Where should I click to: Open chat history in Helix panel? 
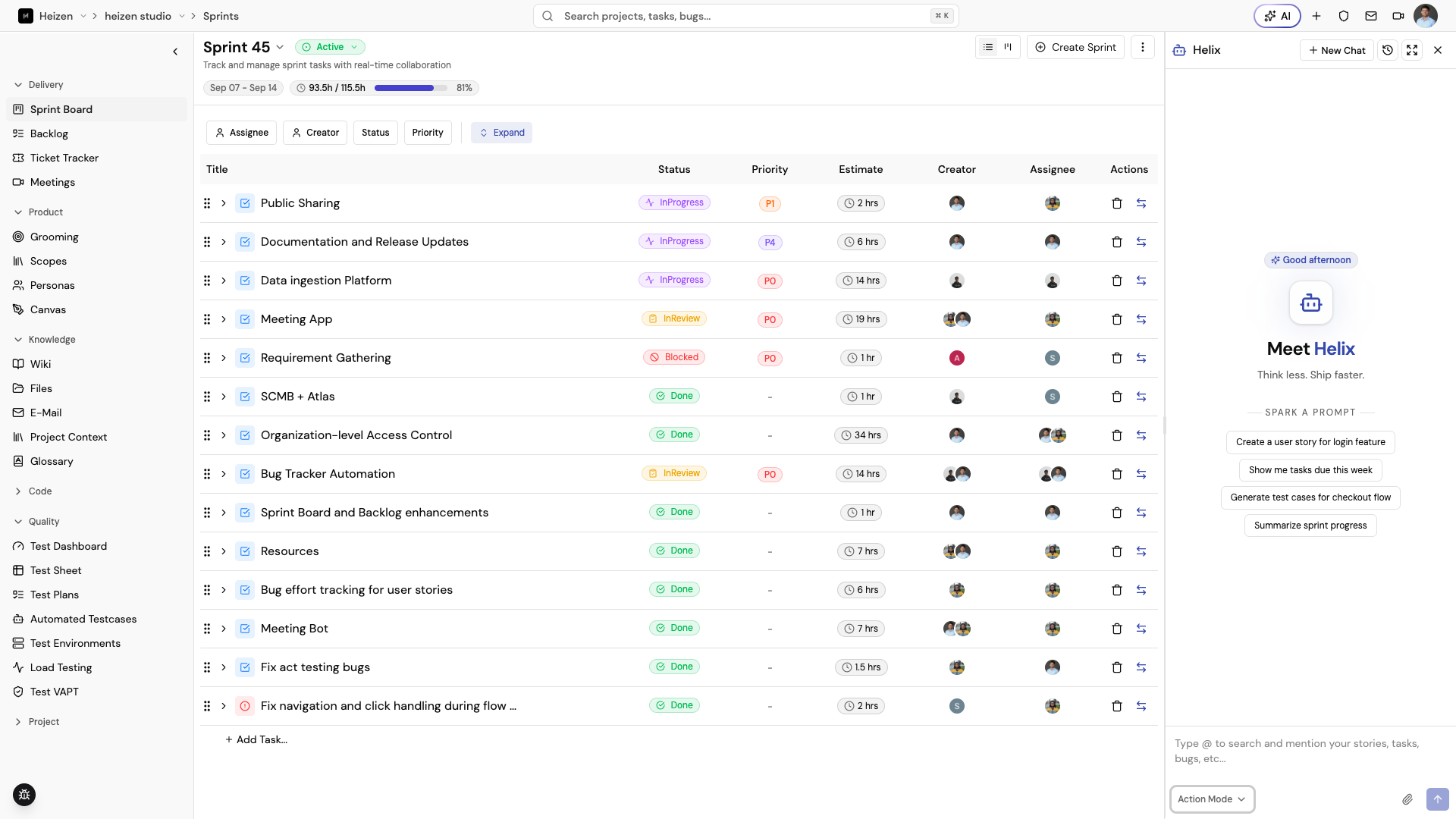[1388, 50]
